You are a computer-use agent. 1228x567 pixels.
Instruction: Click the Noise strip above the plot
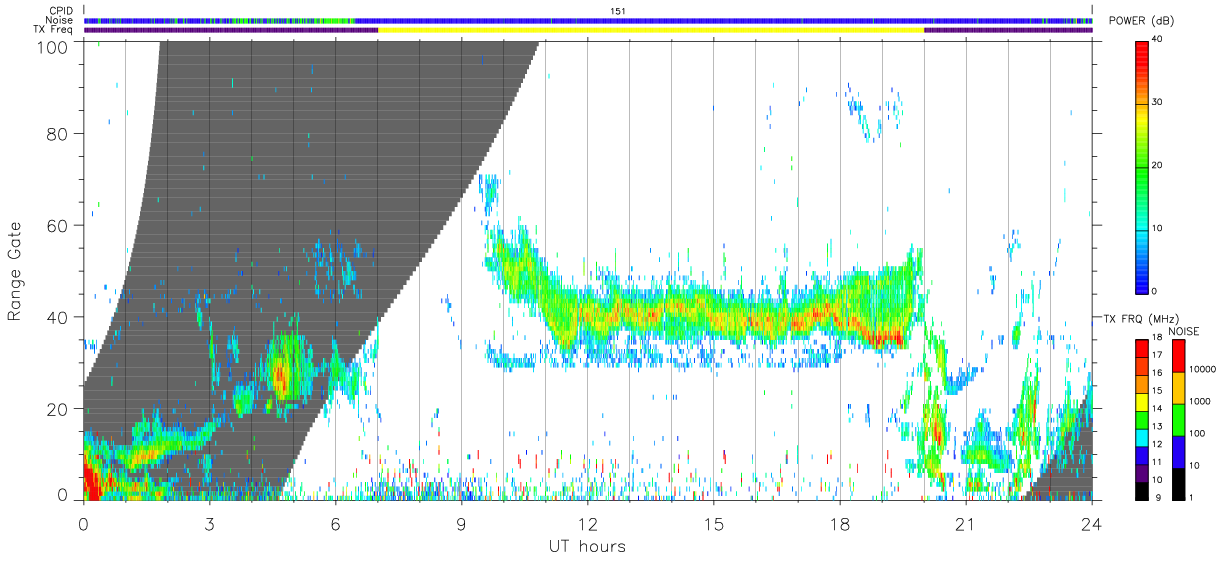(588, 20)
